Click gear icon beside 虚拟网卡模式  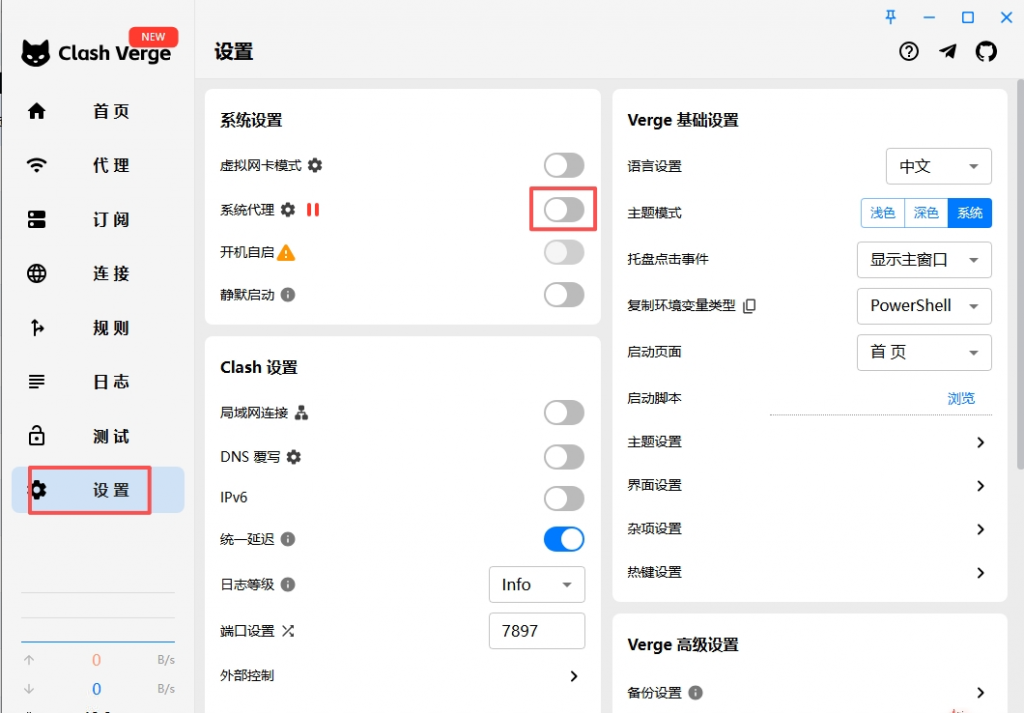315,165
